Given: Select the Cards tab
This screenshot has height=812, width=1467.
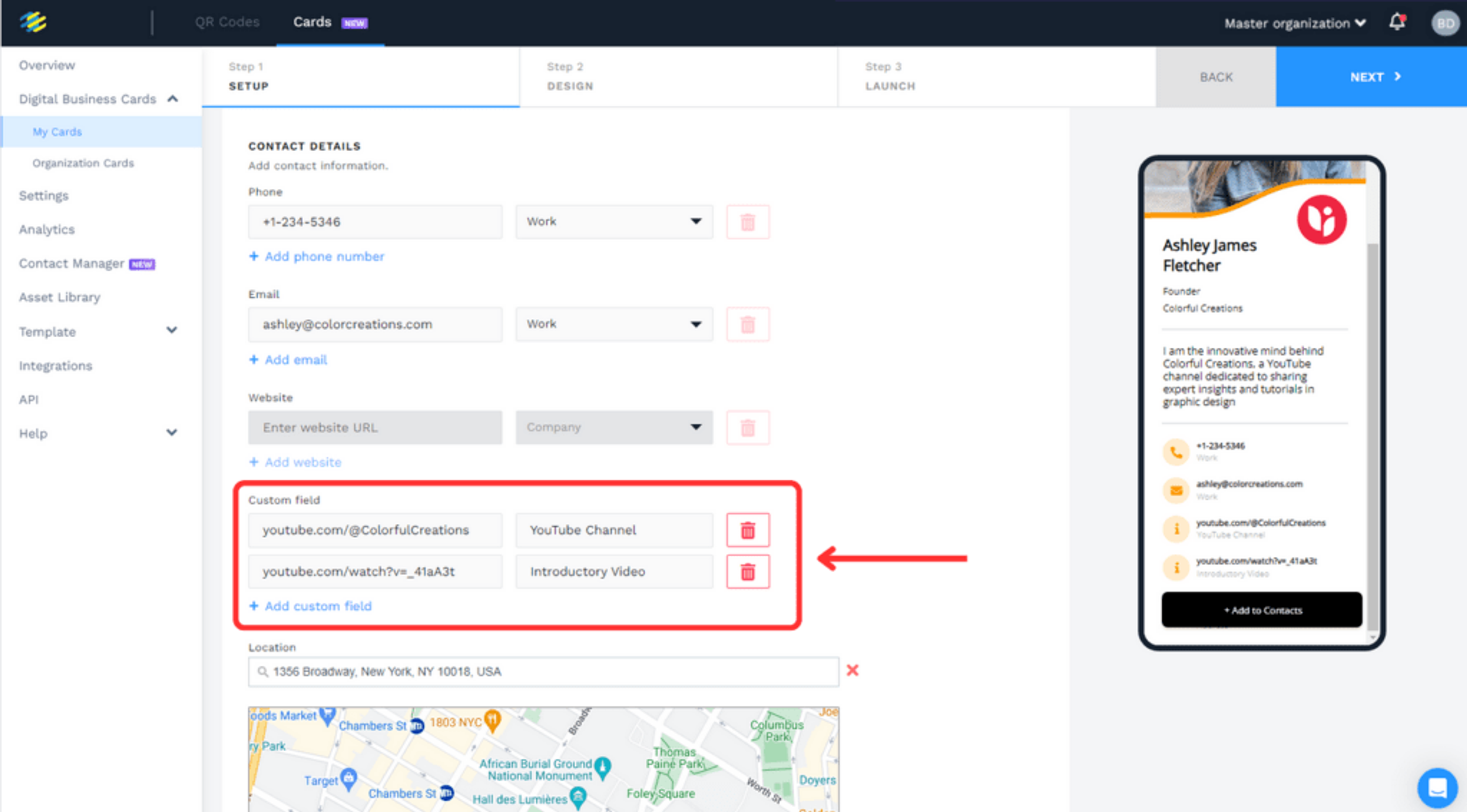Looking at the screenshot, I should coord(330,22).
